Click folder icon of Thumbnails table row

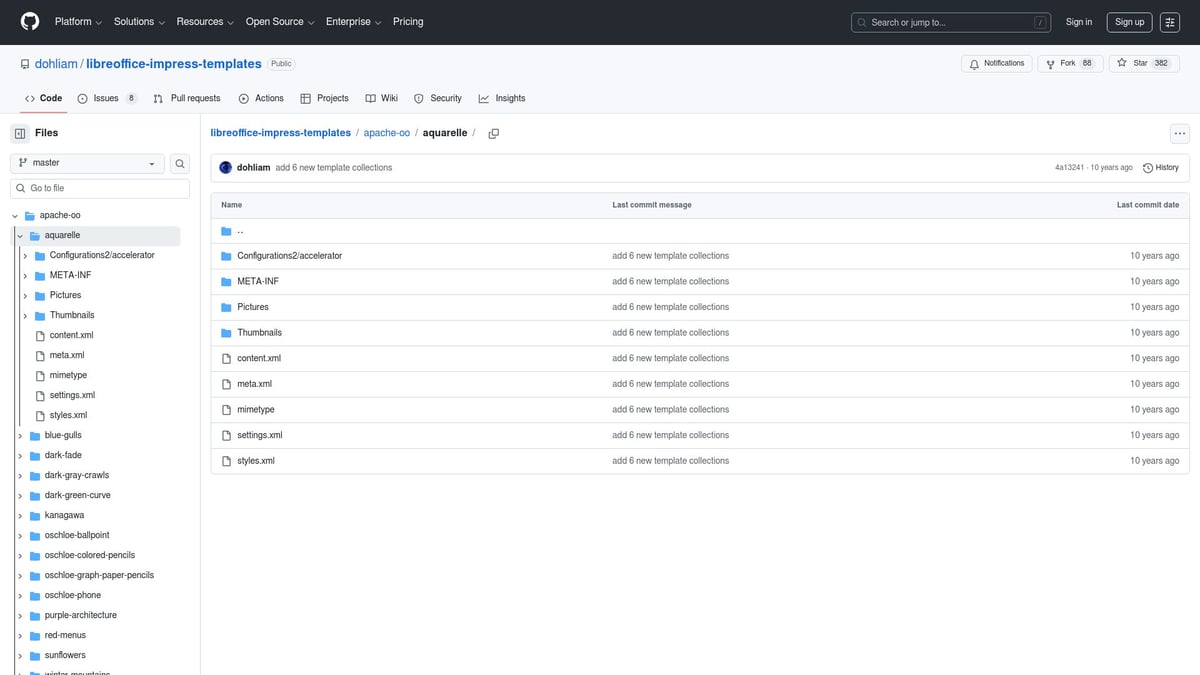point(226,333)
